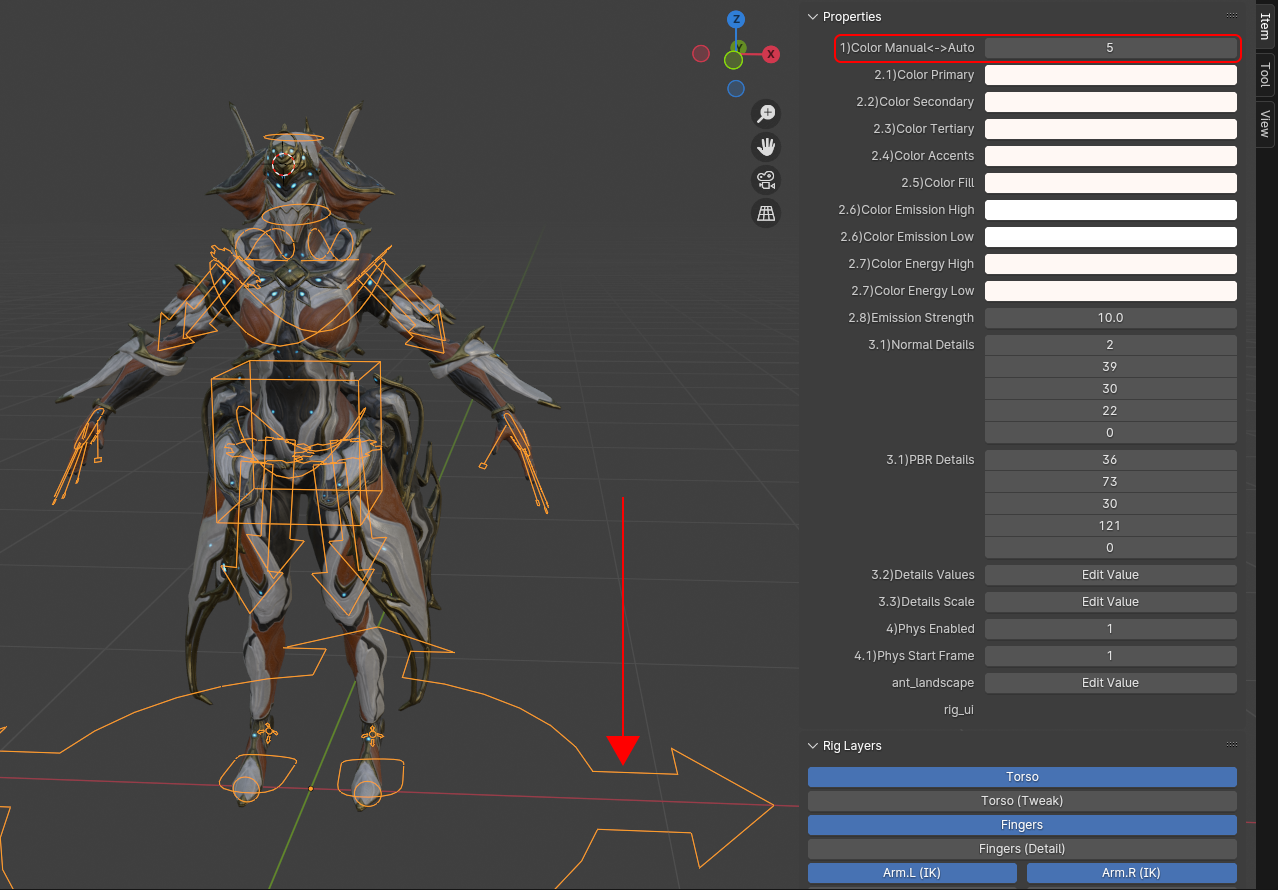This screenshot has height=890, width=1278.
Task: Switch perspective/orthographic grid icon
Action: click(767, 213)
